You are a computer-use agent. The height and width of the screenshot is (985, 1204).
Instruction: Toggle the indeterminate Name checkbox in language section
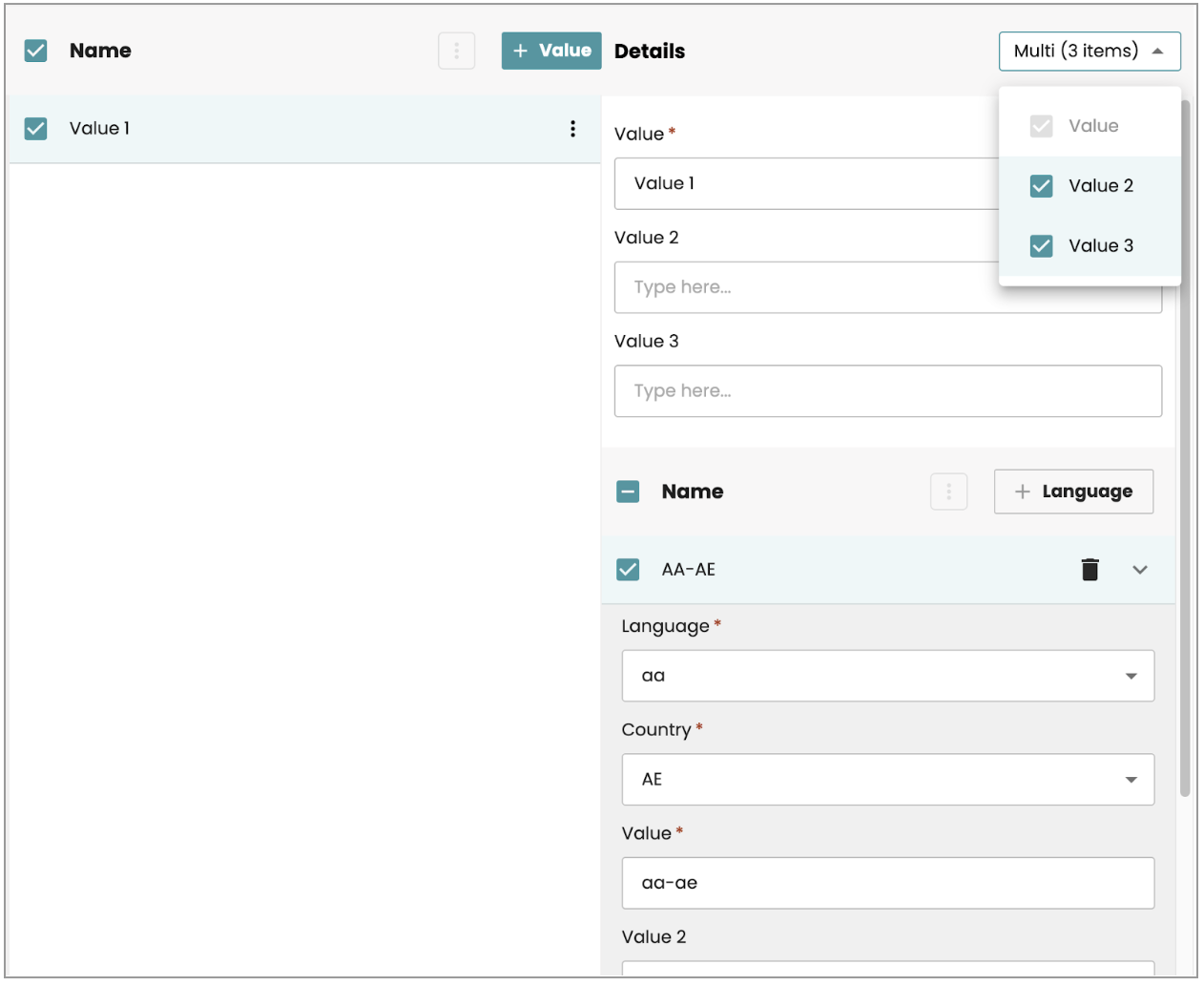[628, 492]
